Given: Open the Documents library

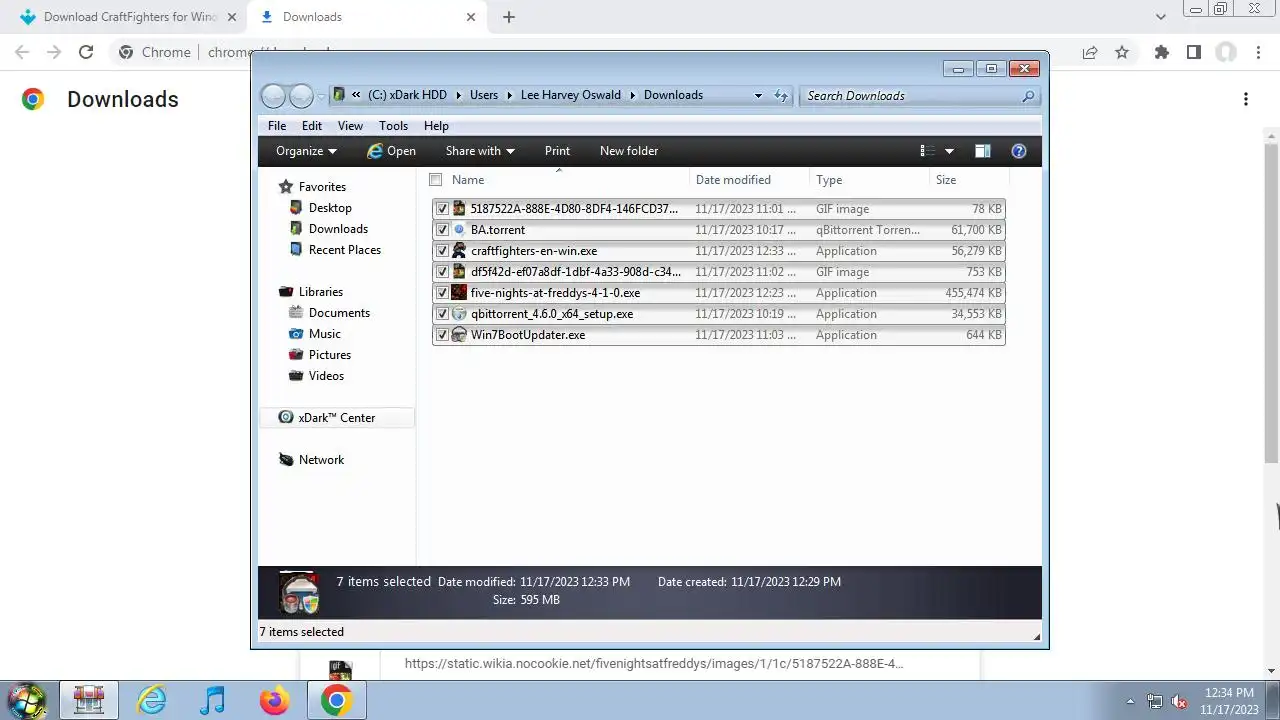Looking at the screenshot, I should click(x=339, y=313).
